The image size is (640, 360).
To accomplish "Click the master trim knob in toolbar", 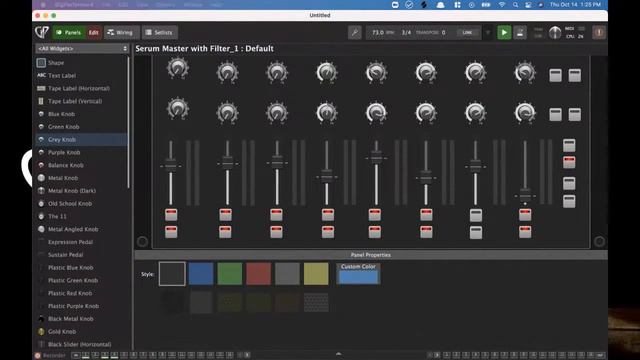I will [555, 32].
